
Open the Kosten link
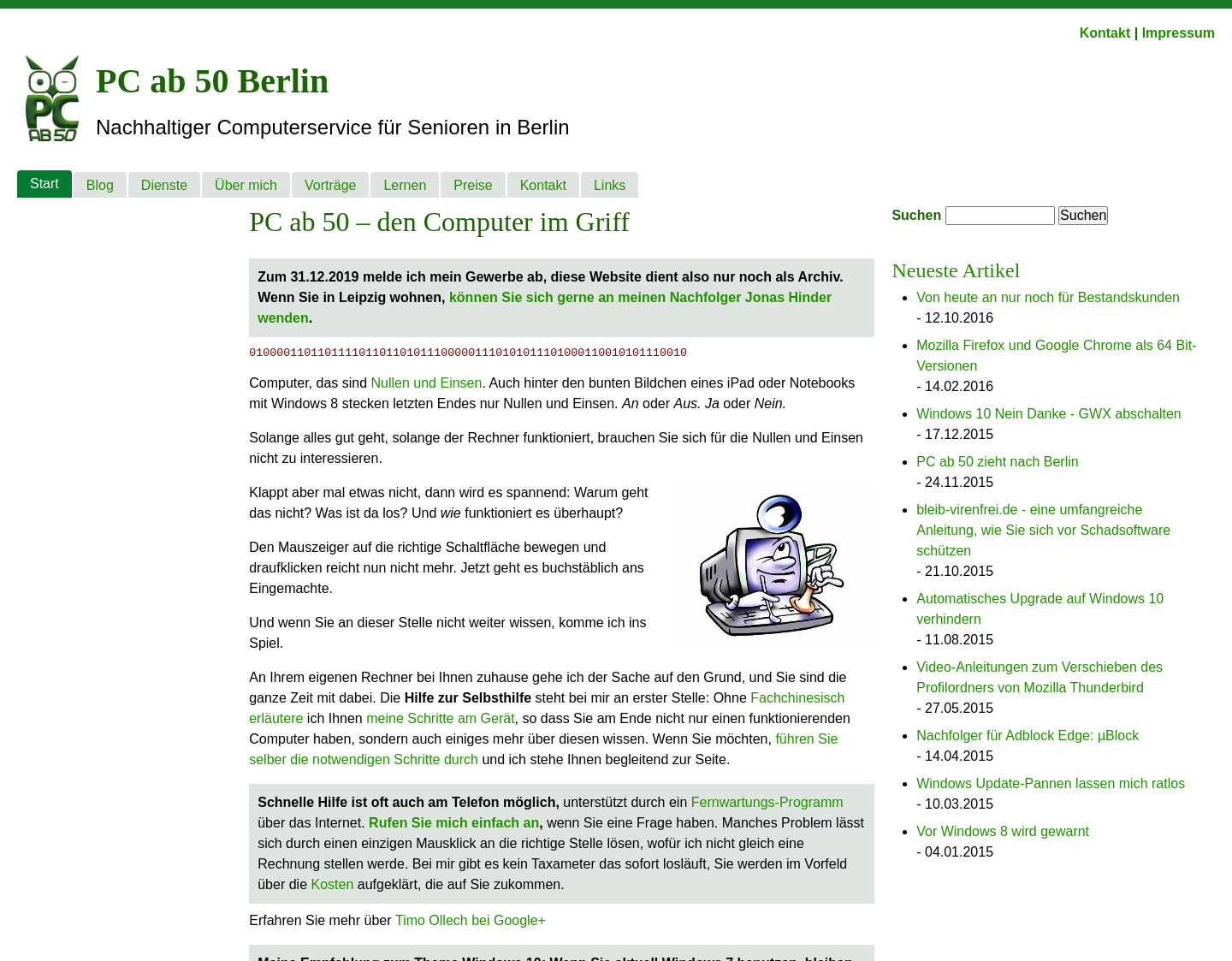click(x=332, y=885)
